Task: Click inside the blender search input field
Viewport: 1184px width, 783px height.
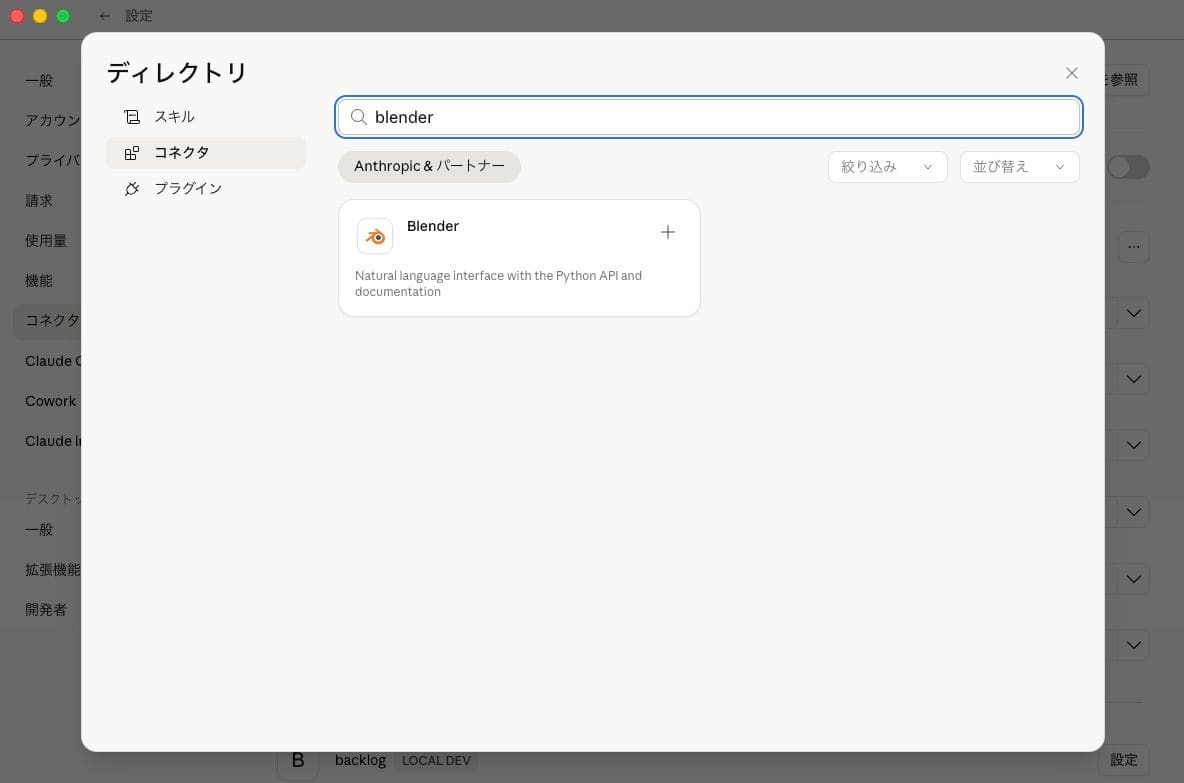Action: (x=700, y=117)
